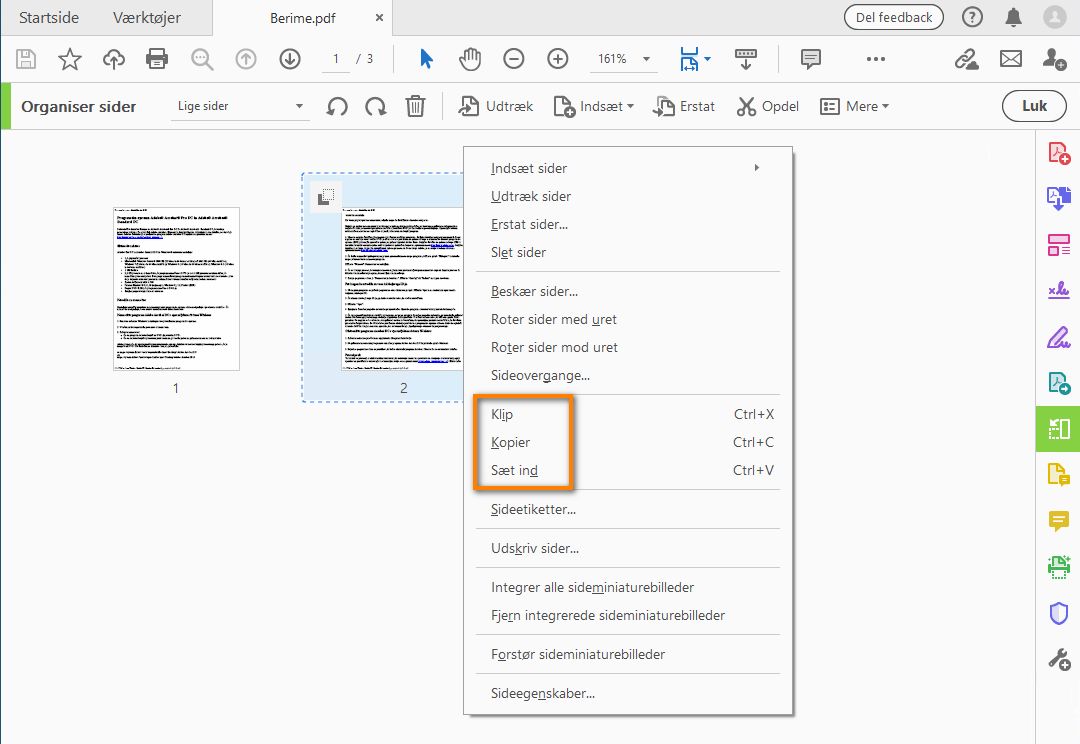Viewport: 1080px width, 744px height.
Task: Go to next page arrow
Action: [290, 59]
